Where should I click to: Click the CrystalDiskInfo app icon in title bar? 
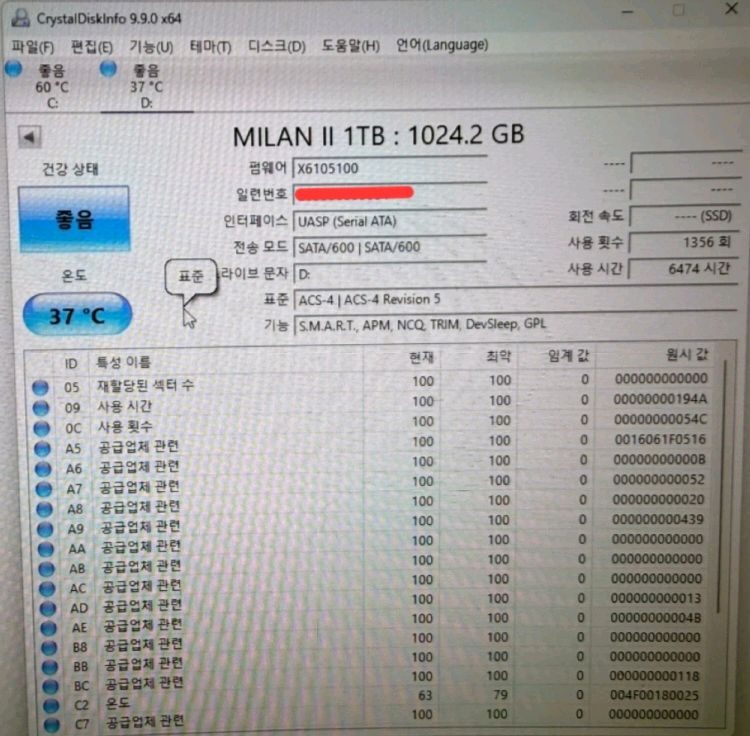20,18
